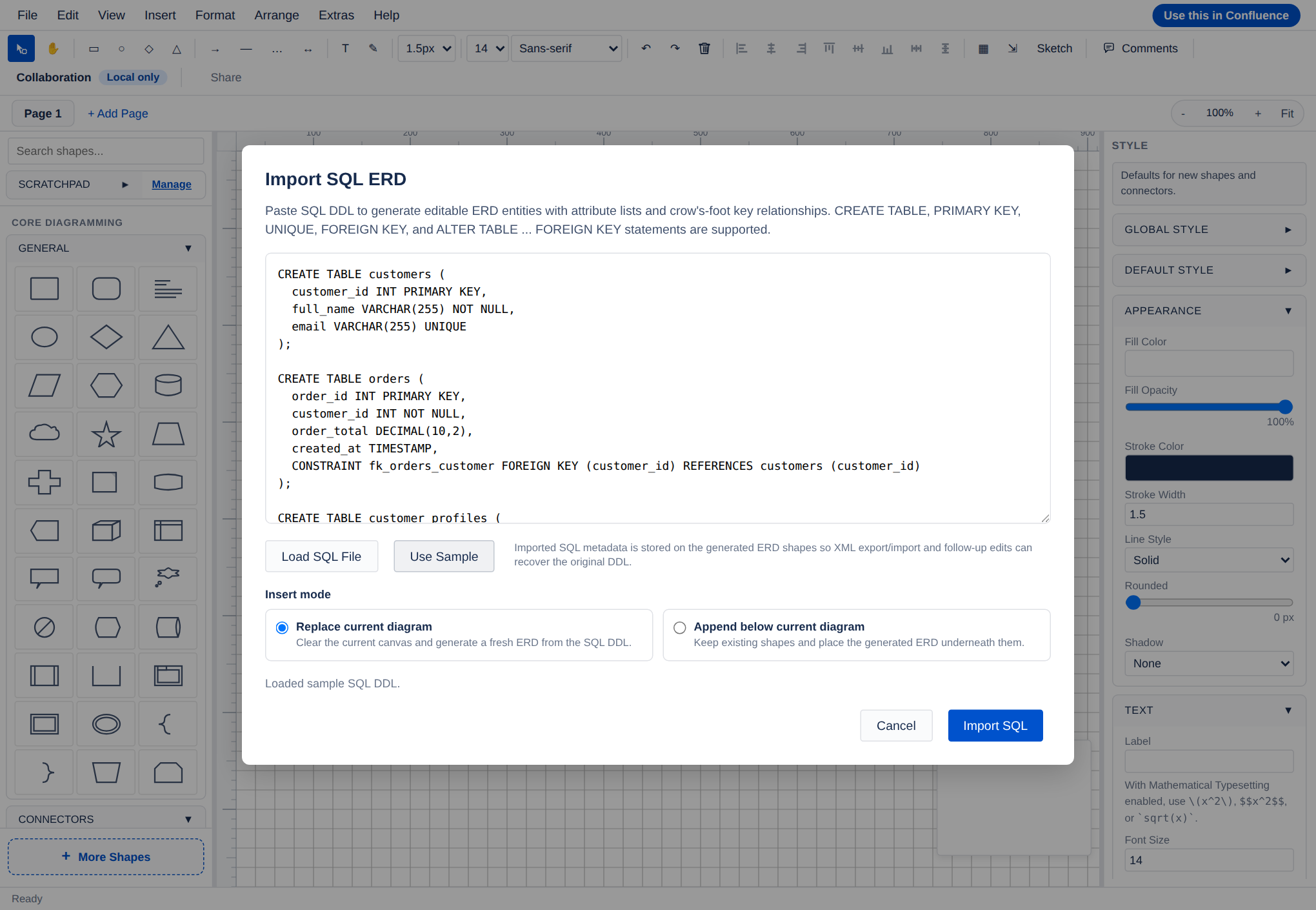Open the Manage scratchpad link
The width and height of the screenshot is (1316, 910).
pos(172,185)
